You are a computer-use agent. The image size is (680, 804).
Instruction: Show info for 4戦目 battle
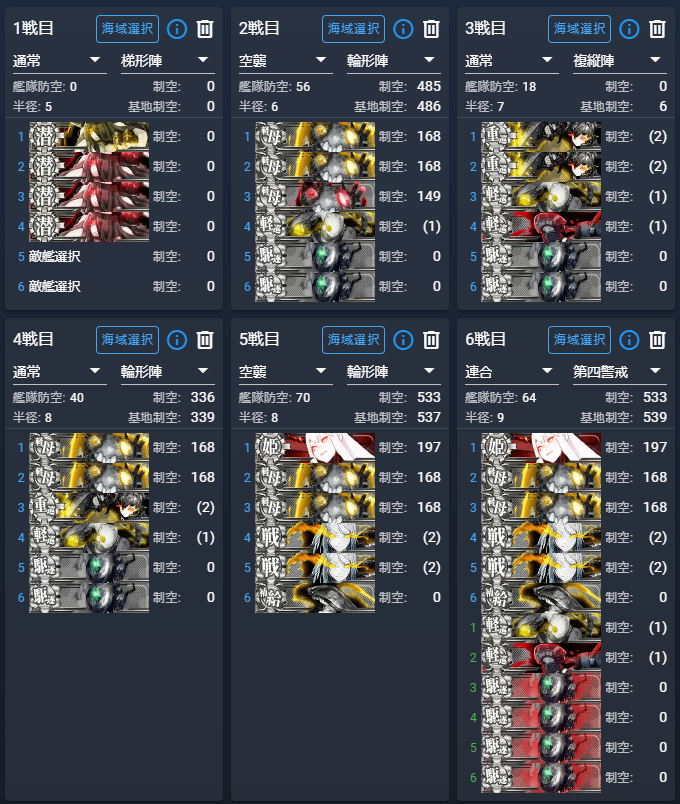177,340
